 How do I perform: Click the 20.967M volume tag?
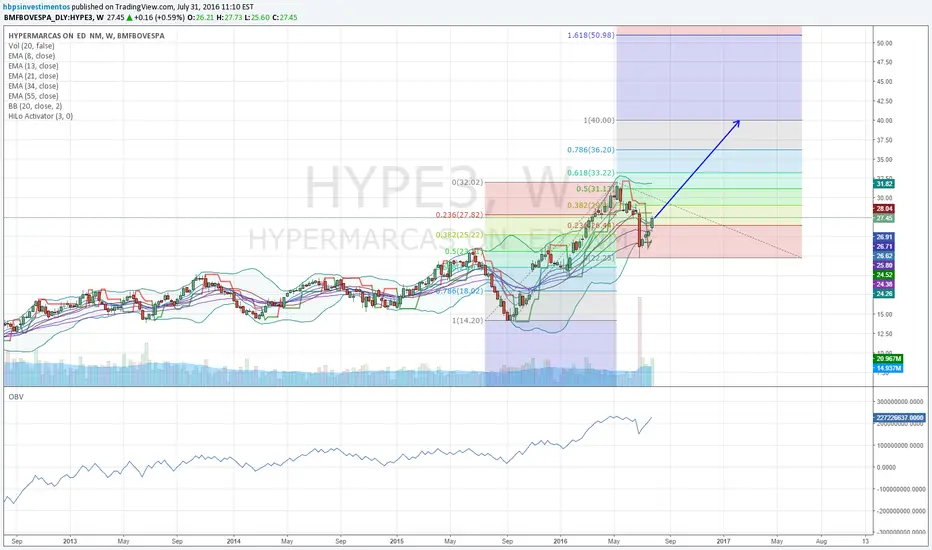(889, 359)
